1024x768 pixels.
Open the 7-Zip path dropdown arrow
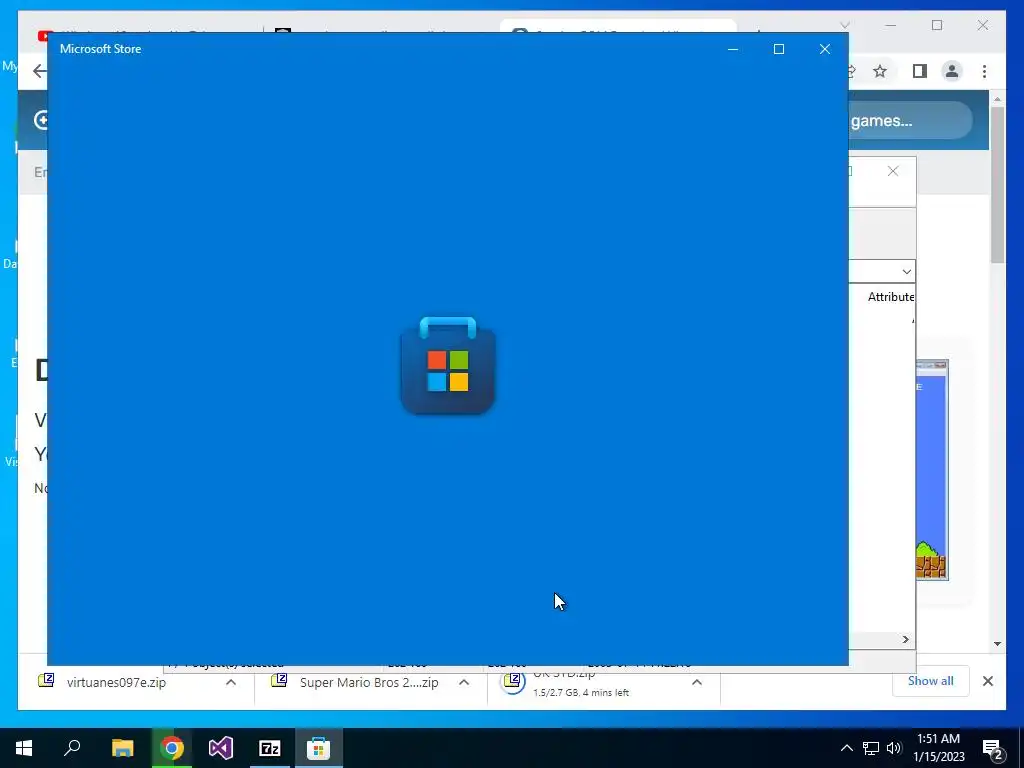(906, 271)
